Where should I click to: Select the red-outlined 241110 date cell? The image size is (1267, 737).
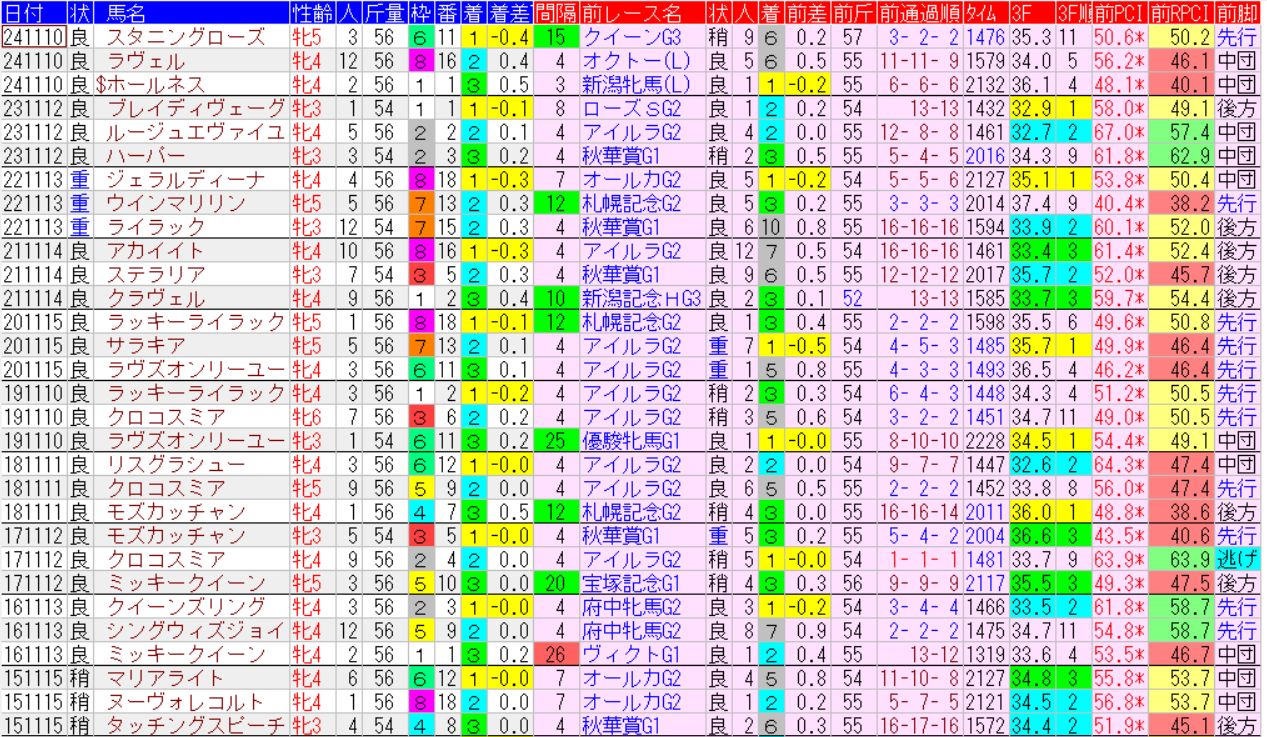click(33, 38)
